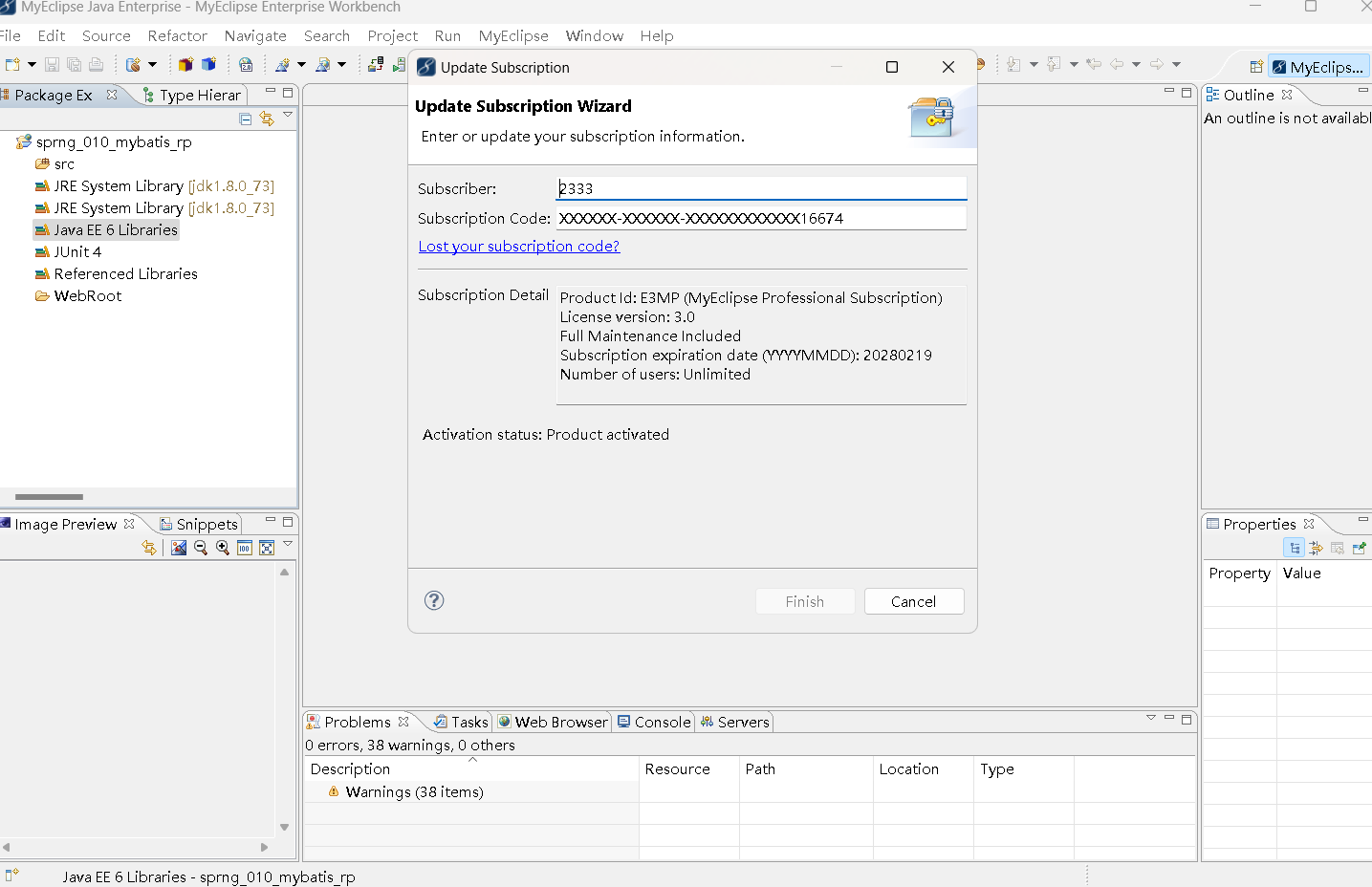The image size is (1372, 887).
Task: Open Next Annotation dropdown arrow
Action: coord(1034,64)
